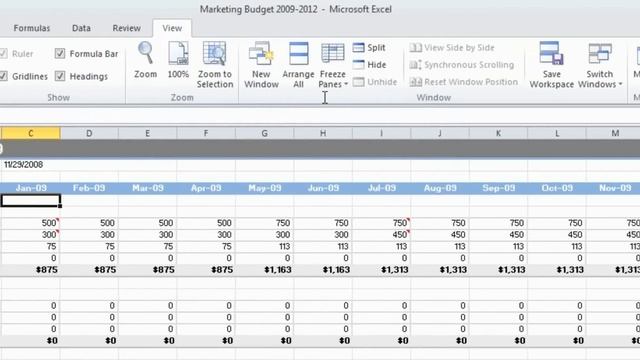Select column D header

(89, 133)
